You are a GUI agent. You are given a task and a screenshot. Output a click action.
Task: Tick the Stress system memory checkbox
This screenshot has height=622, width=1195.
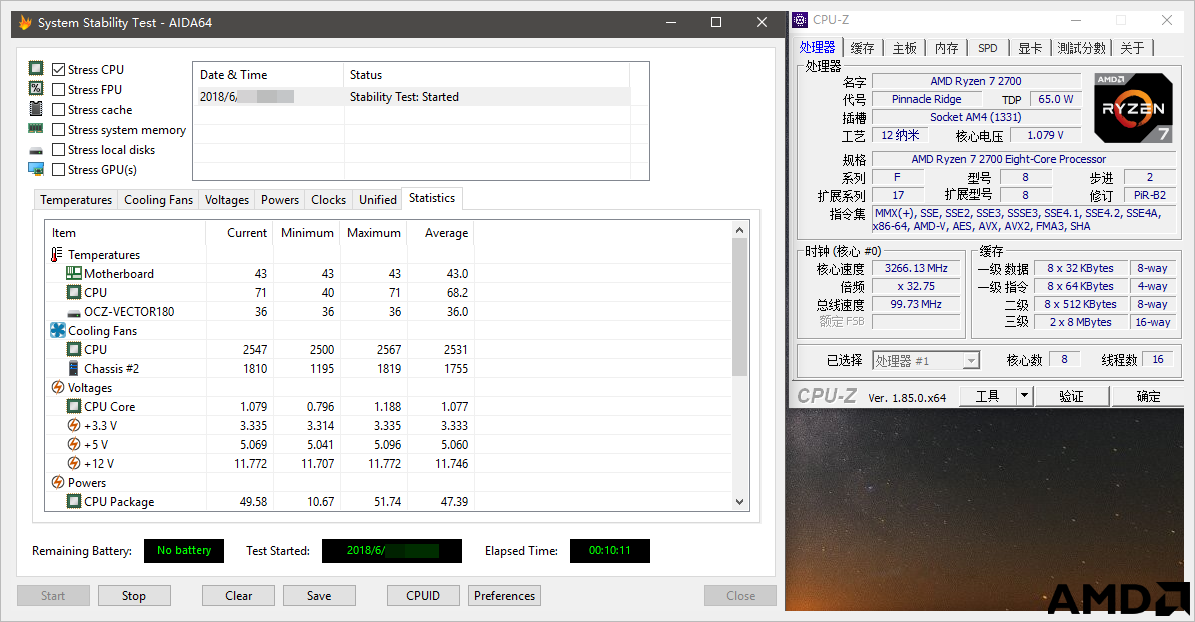coord(59,130)
